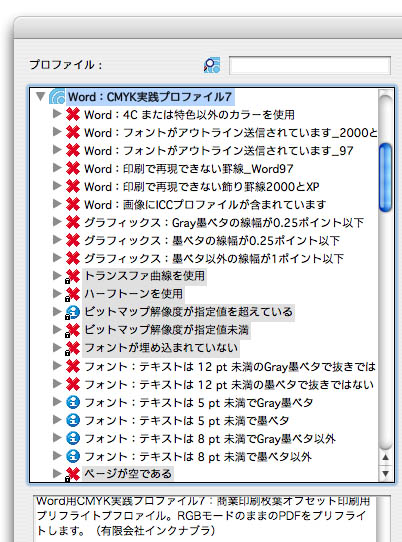Click blue info icon beside テキストは 8 pt 未満で墨ベタ以外
Screen dimensions: 402x542
[73, 456]
